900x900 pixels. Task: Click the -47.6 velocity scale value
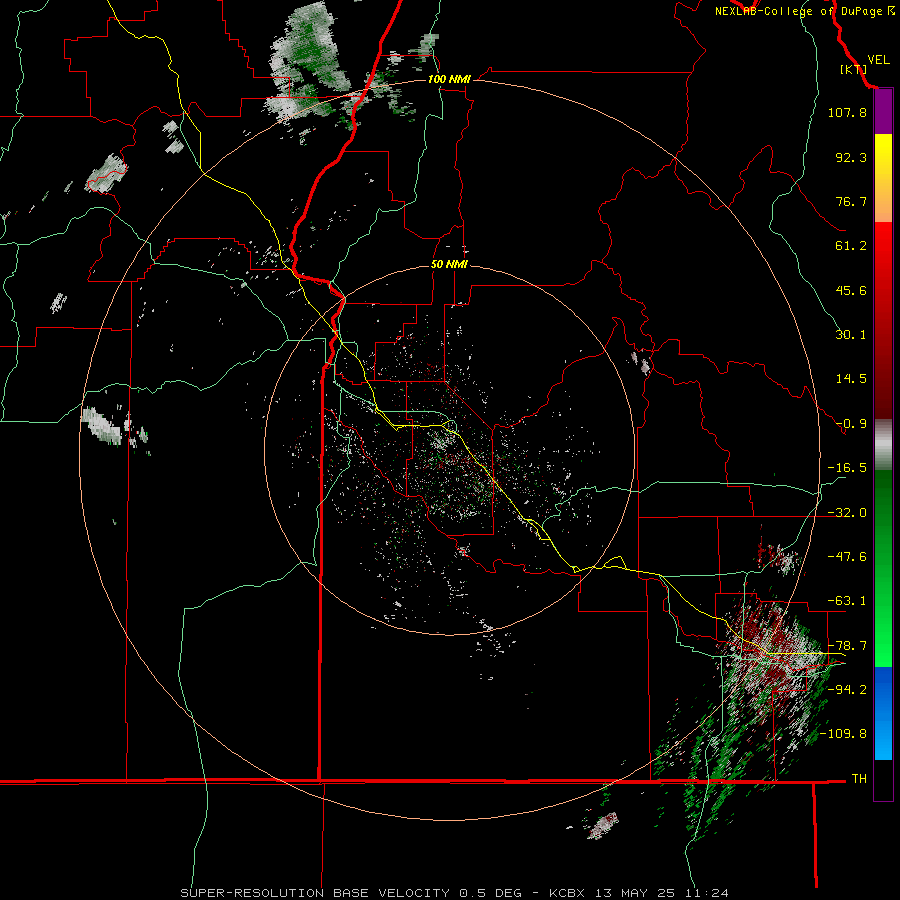click(x=847, y=557)
